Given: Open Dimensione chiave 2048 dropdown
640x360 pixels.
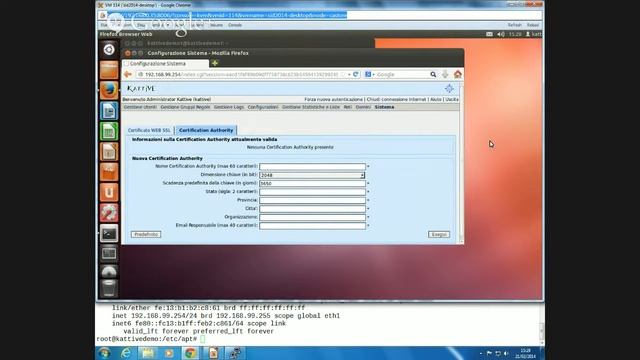Looking at the screenshot, I should pos(312,175).
